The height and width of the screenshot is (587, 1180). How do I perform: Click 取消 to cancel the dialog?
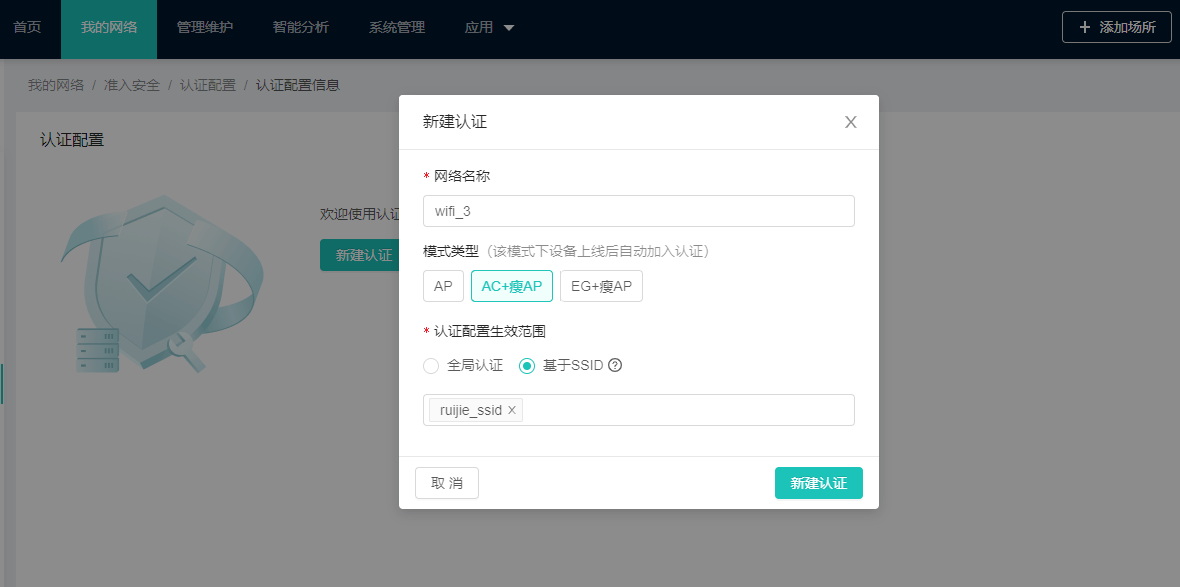[447, 483]
